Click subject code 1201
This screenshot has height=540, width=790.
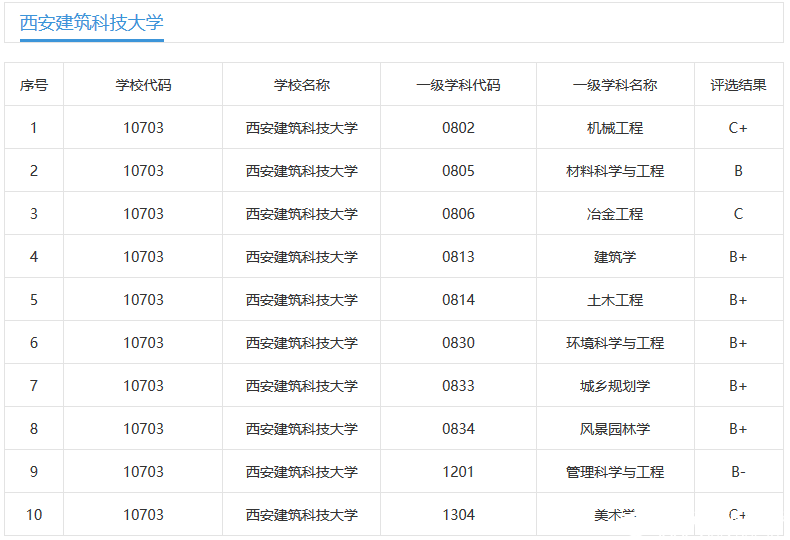[458, 472]
